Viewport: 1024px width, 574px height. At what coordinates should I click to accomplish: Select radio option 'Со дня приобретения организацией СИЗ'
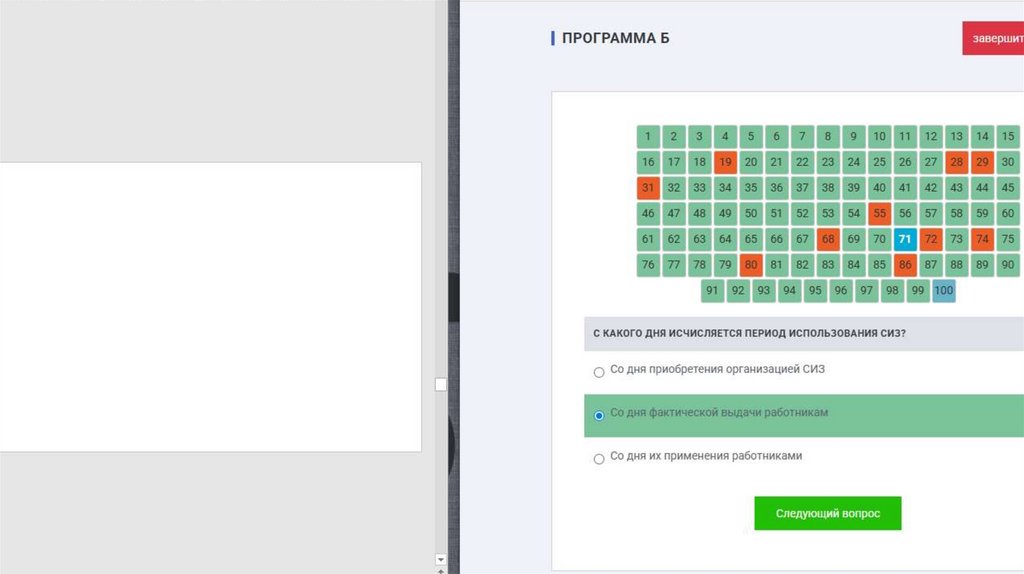(599, 372)
